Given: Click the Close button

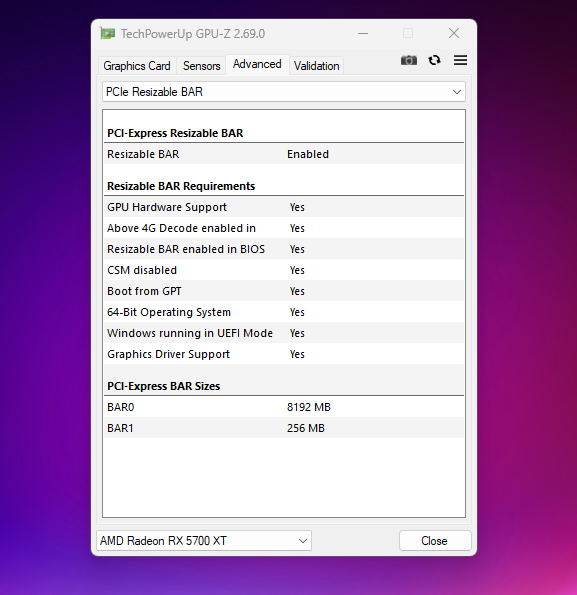Looking at the screenshot, I should [435, 540].
